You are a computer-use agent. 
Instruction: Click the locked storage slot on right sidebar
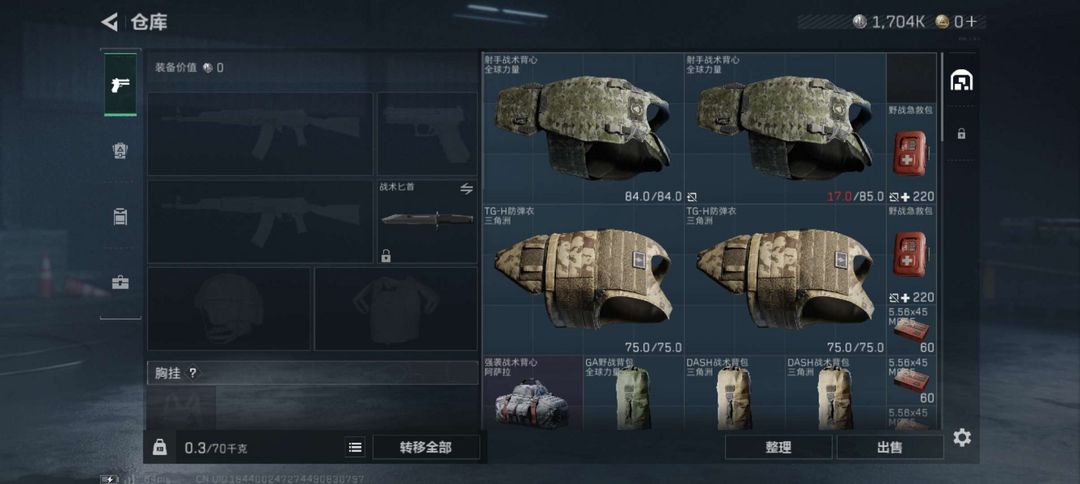tap(961, 134)
